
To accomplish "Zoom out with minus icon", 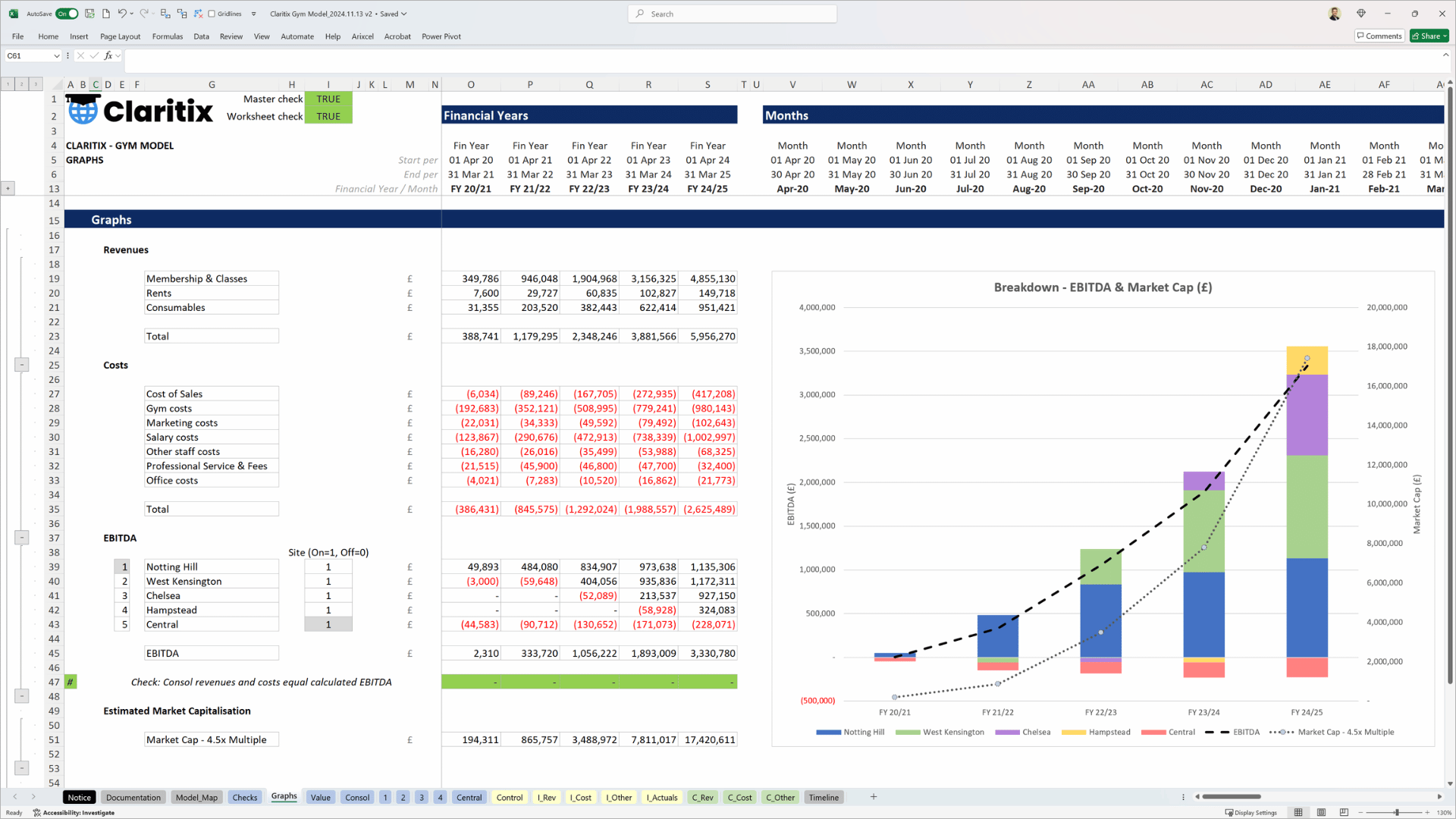I will point(1360,812).
